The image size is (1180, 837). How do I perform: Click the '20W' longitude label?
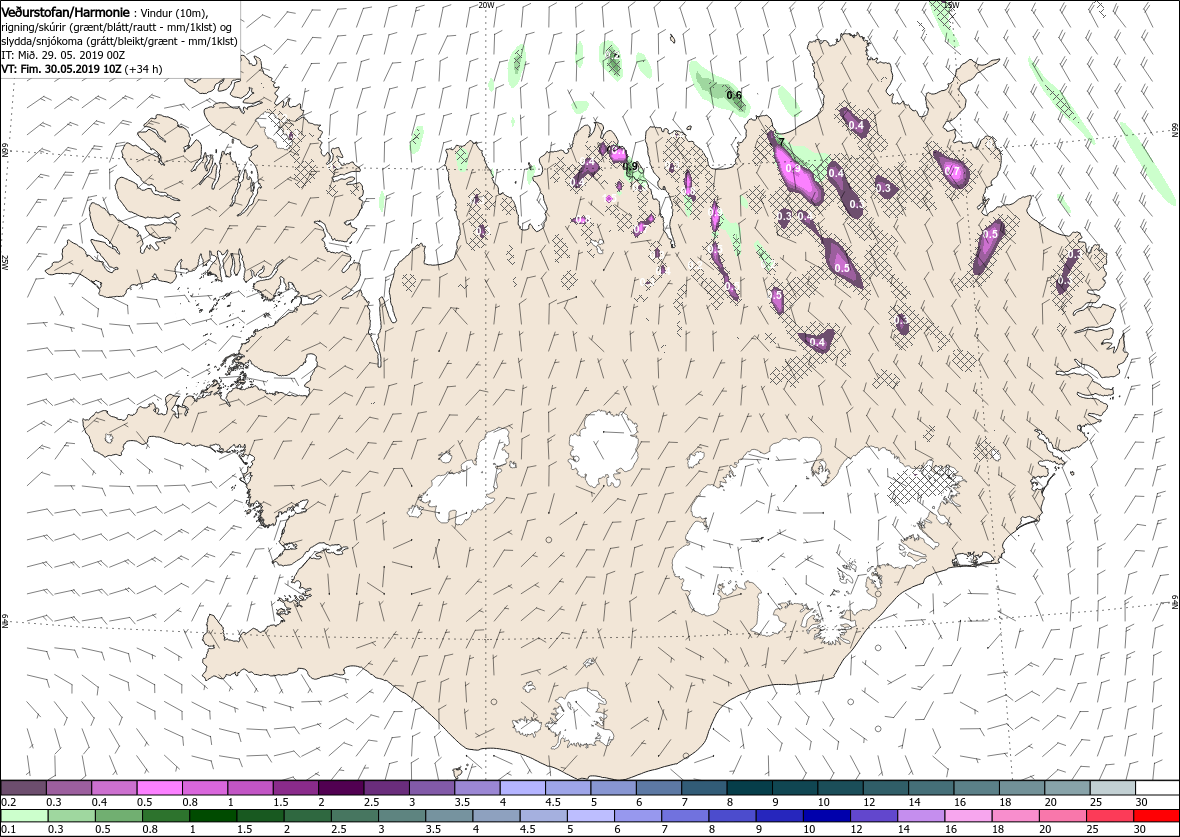coord(486,5)
